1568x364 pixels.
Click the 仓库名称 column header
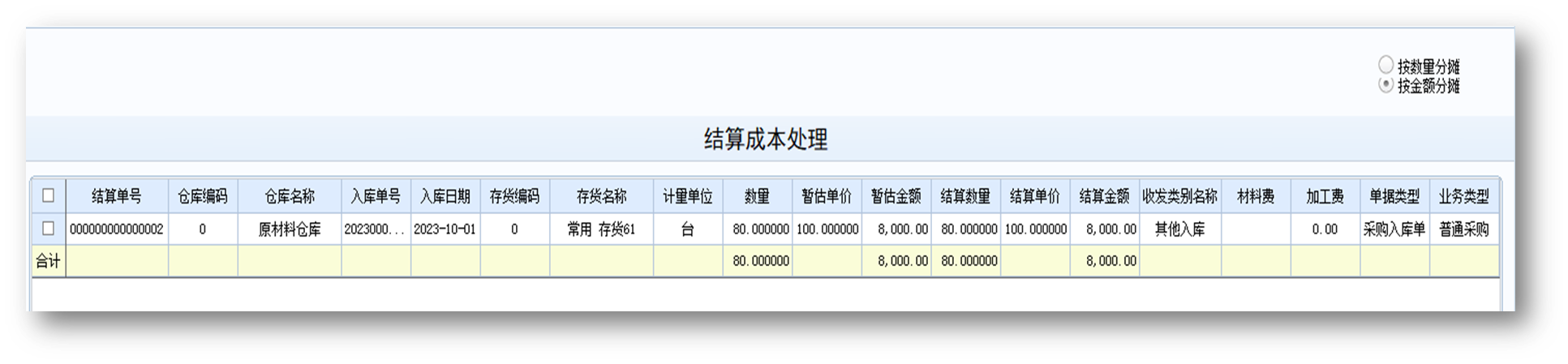[290, 196]
